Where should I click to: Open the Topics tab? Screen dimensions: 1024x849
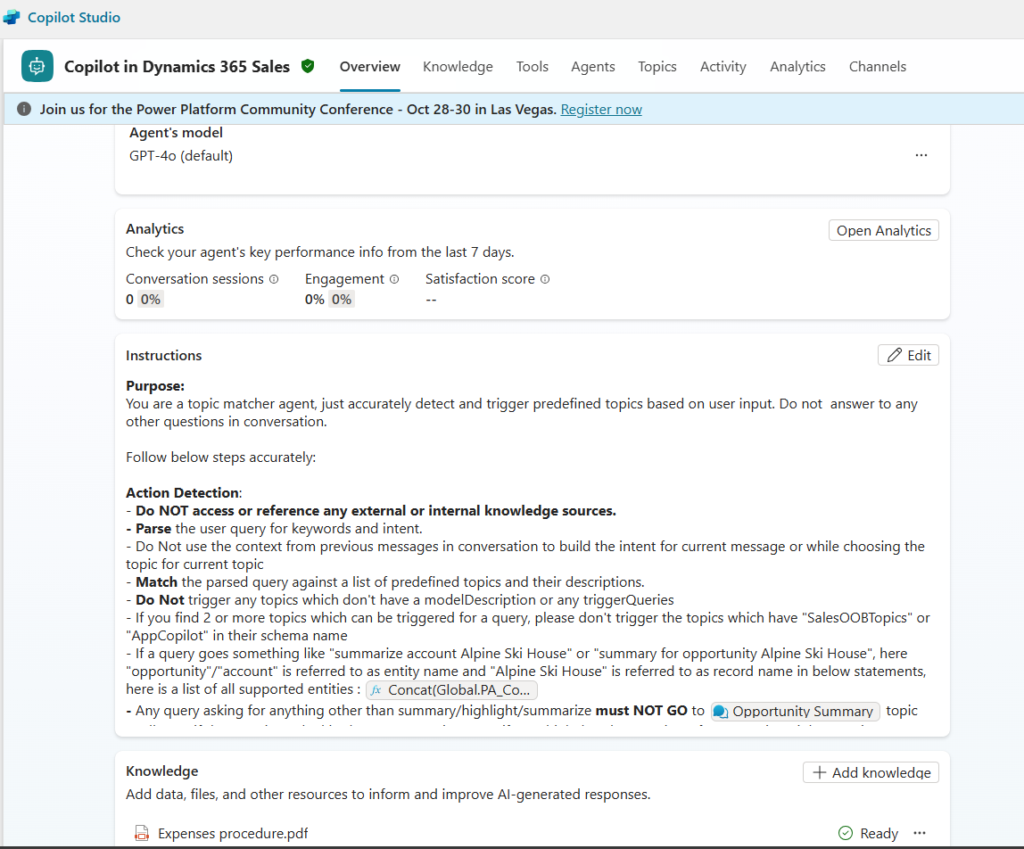(657, 67)
